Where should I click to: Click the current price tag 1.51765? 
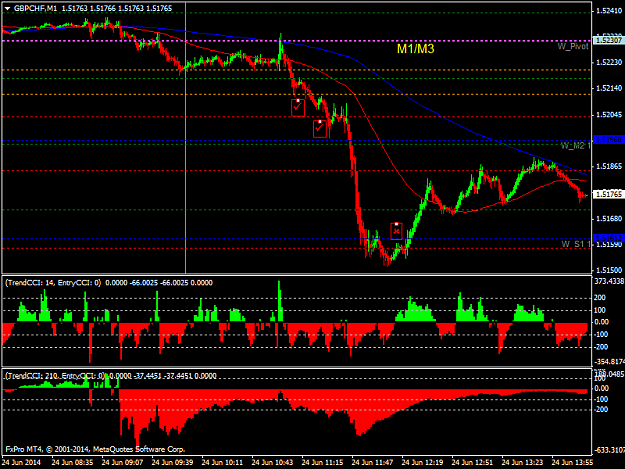(608, 194)
